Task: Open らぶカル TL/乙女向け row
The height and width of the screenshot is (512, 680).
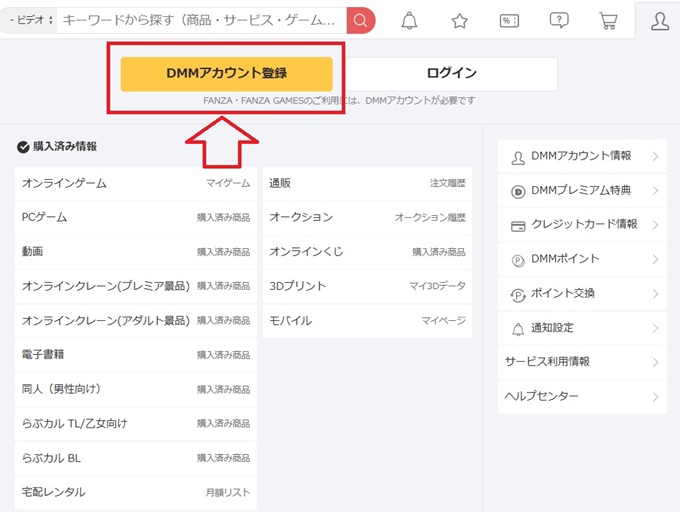Action: tap(136, 424)
